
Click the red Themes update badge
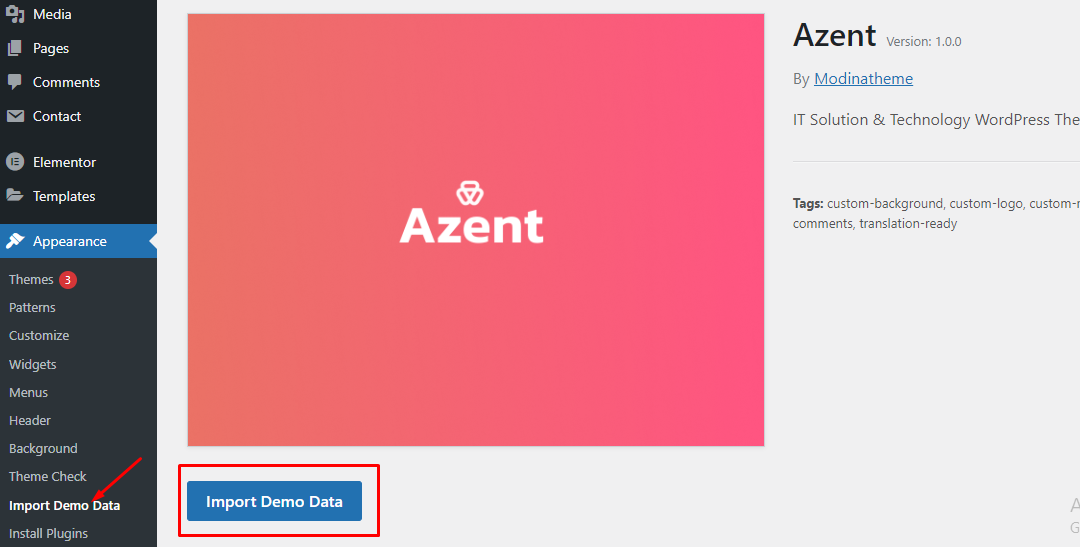pyautogui.click(x=68, y=280)
